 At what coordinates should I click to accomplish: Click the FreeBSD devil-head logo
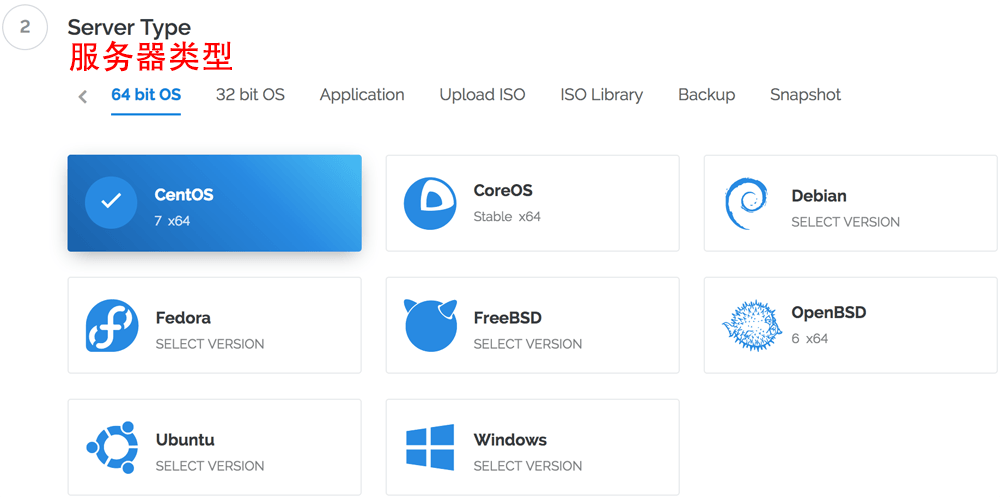pyautogui.click(x=430, y=325)
